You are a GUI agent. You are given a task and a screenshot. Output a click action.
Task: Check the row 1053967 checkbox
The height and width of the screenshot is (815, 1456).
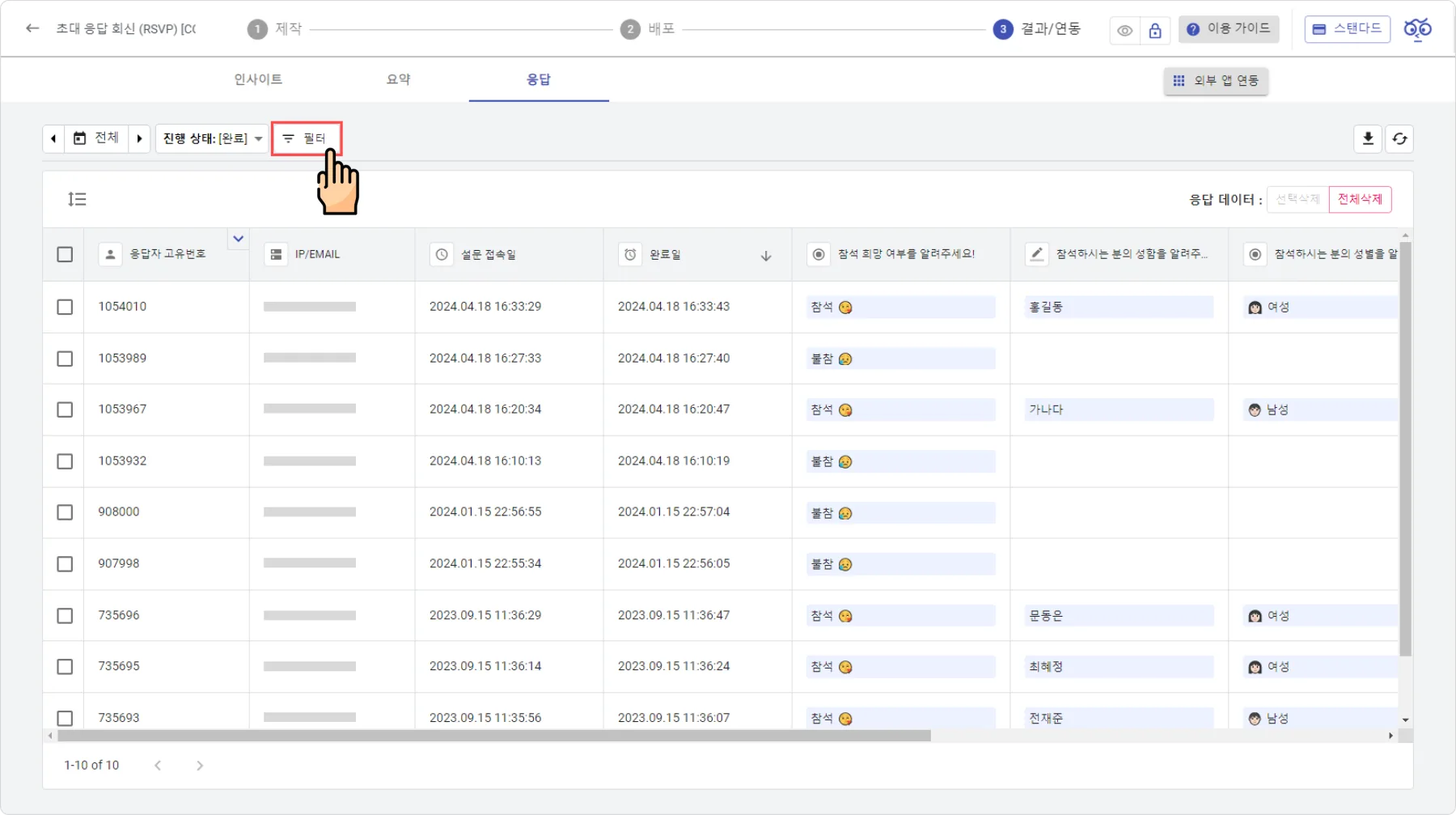pyautogui.click(x=65, y=410)
